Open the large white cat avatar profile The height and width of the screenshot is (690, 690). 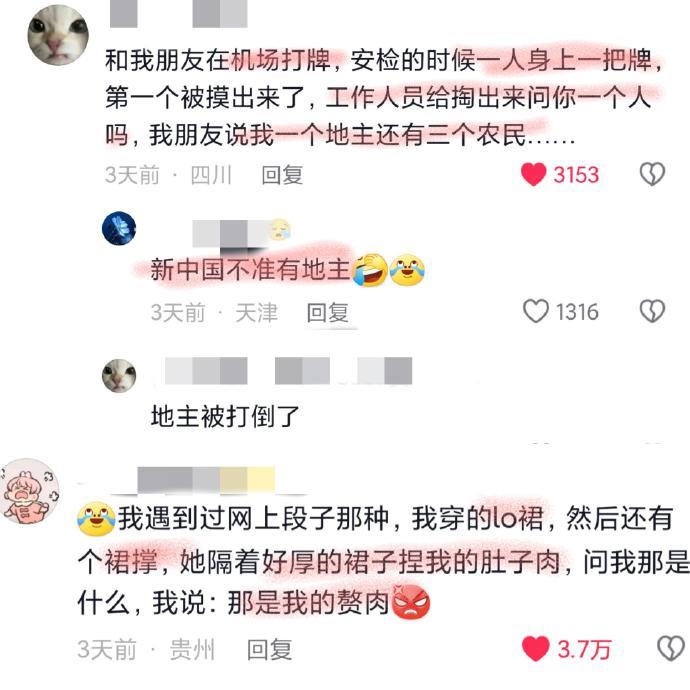58,35
